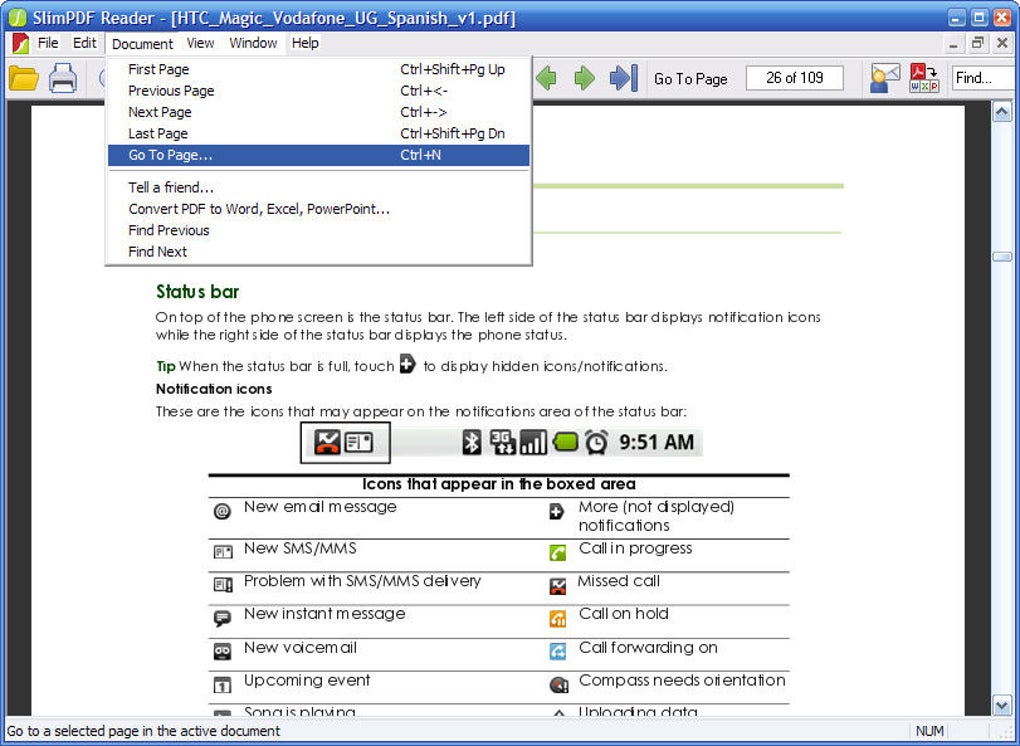
Task: Click the orange call on hold icon
Action: click(x=557, y=618)
